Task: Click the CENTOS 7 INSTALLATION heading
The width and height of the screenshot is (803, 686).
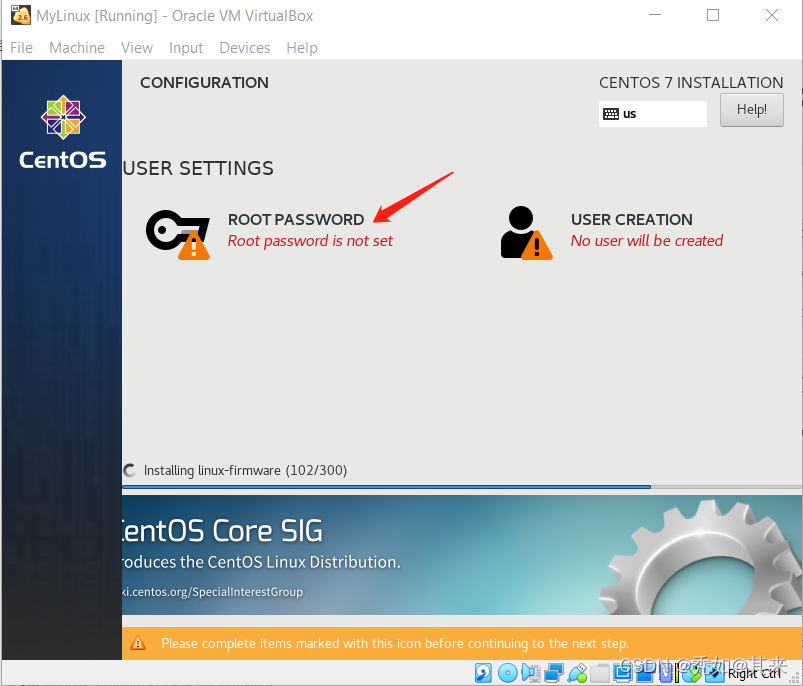Action: 691,82
